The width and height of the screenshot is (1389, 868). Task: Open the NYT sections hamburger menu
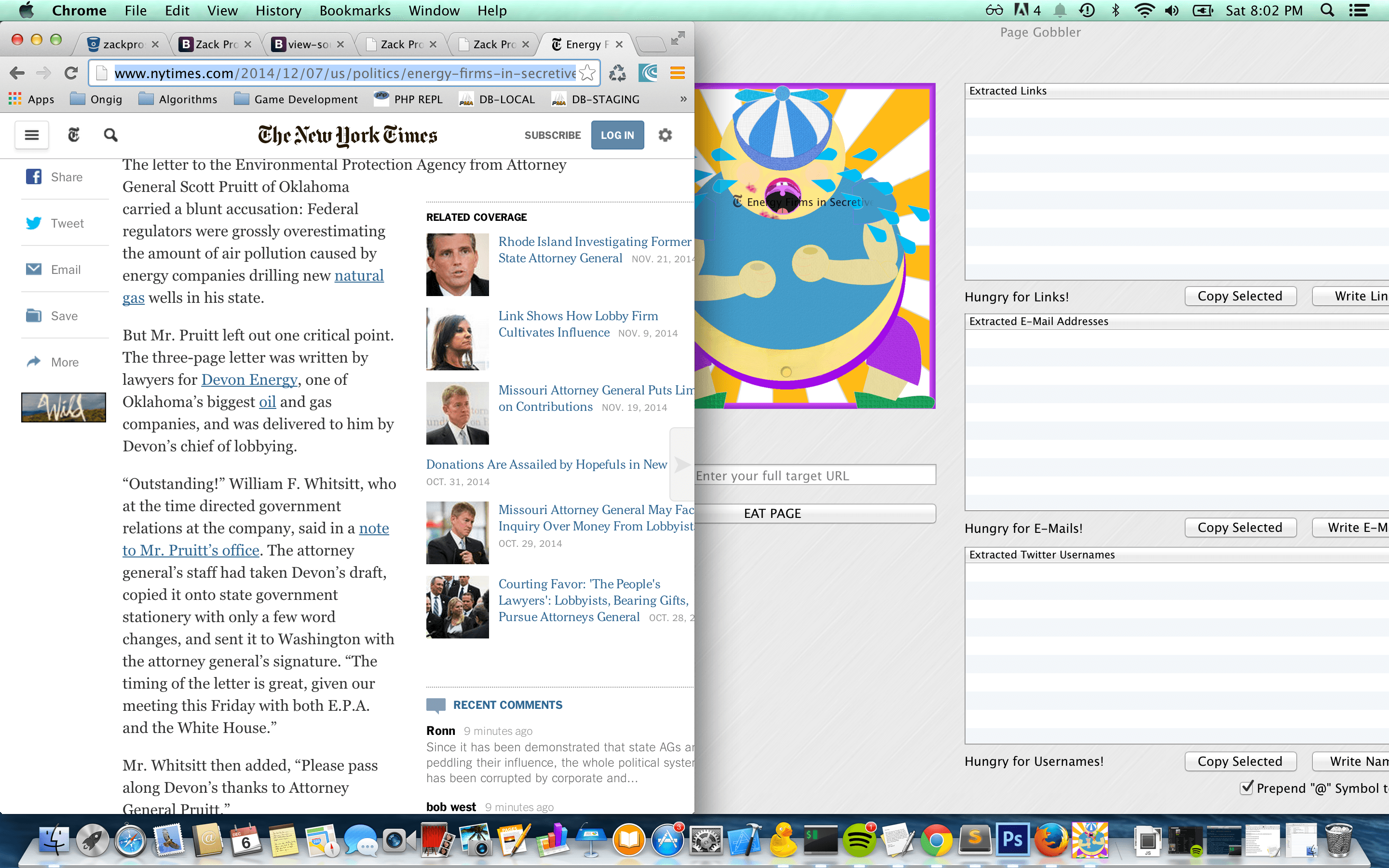point(31,135)
